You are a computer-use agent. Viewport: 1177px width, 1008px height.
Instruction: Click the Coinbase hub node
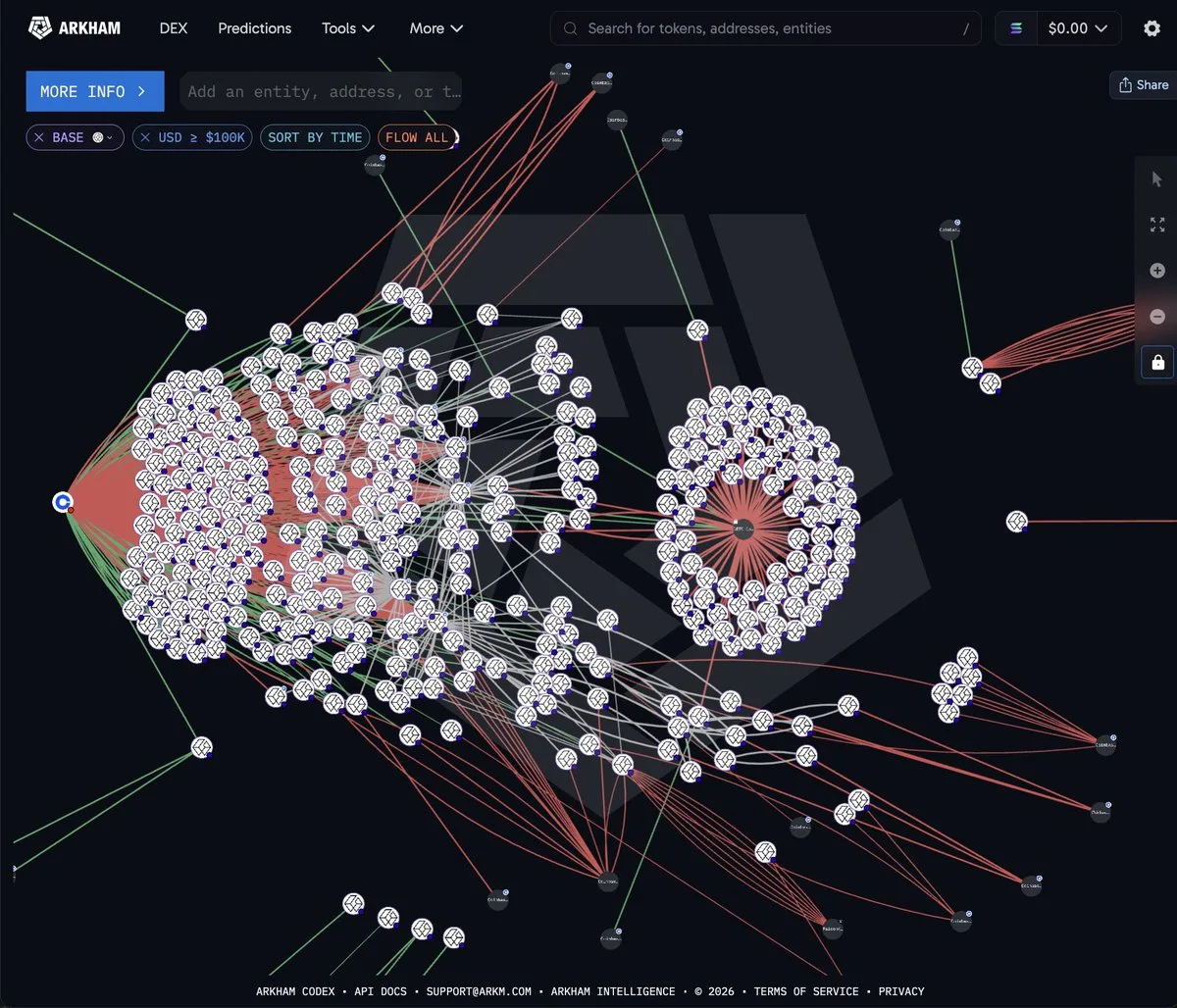pos(63,502)
